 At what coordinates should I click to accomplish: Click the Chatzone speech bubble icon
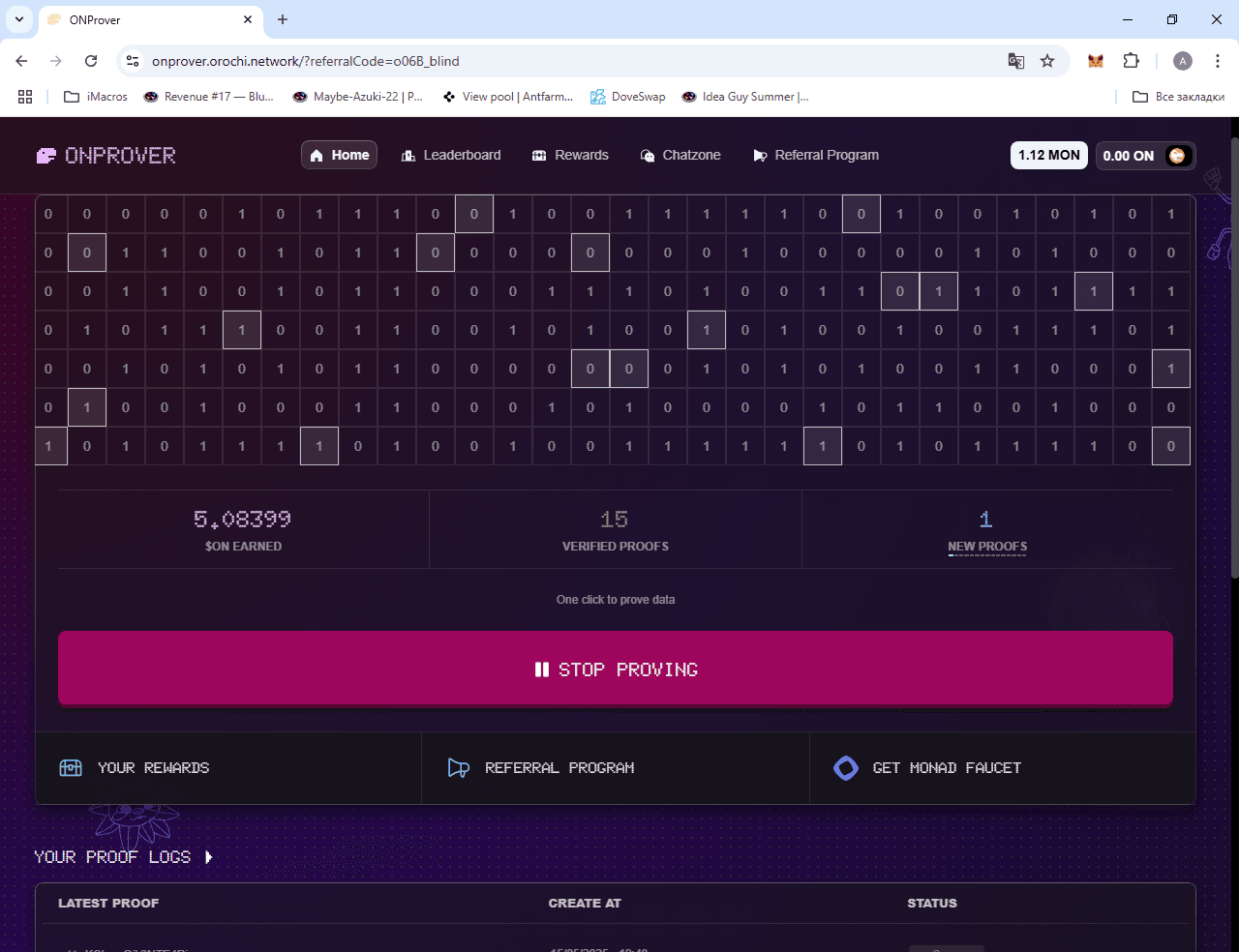648,156
